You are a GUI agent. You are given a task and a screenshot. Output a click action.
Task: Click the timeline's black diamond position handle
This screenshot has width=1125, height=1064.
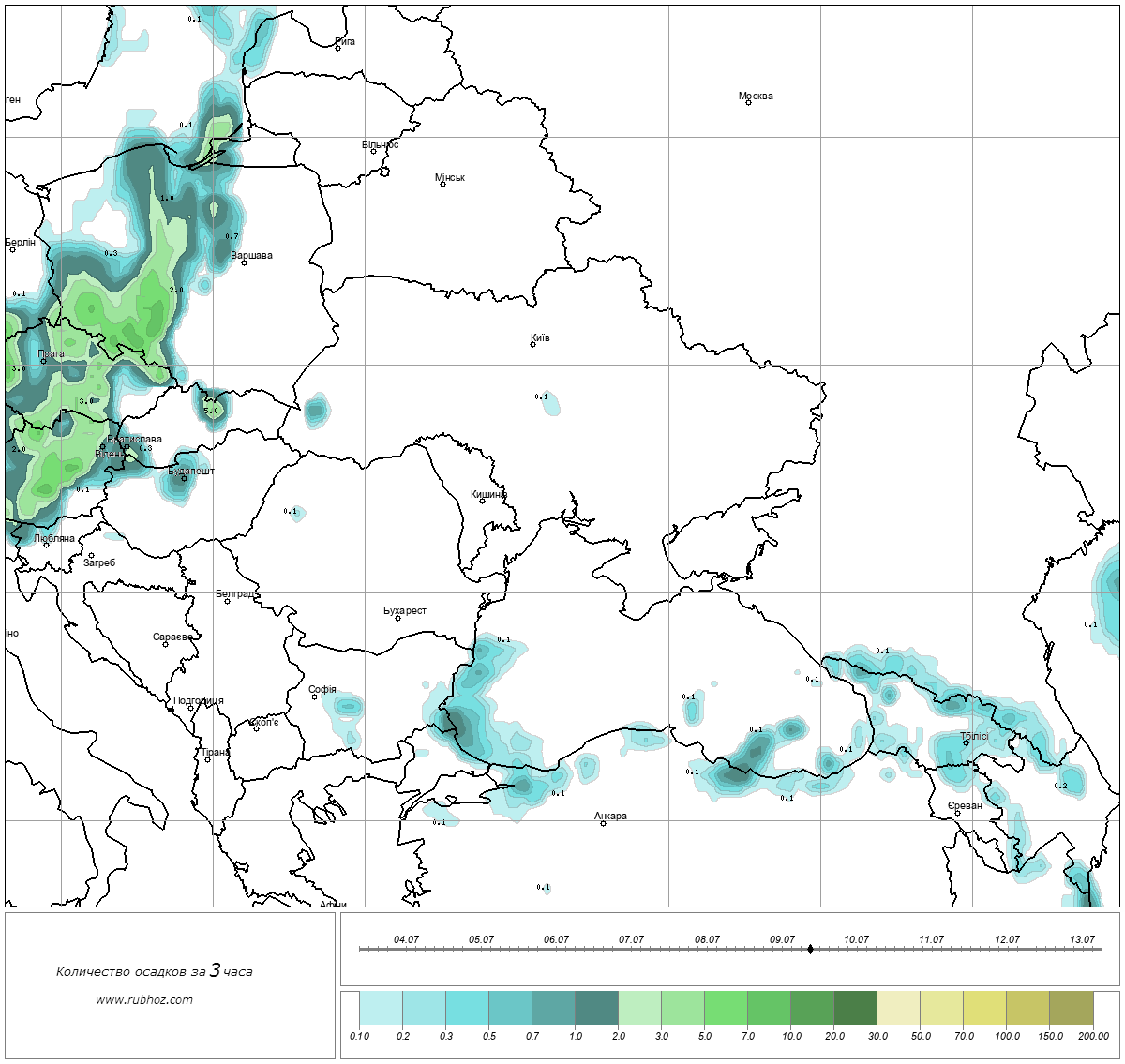[x=810, y=949]
